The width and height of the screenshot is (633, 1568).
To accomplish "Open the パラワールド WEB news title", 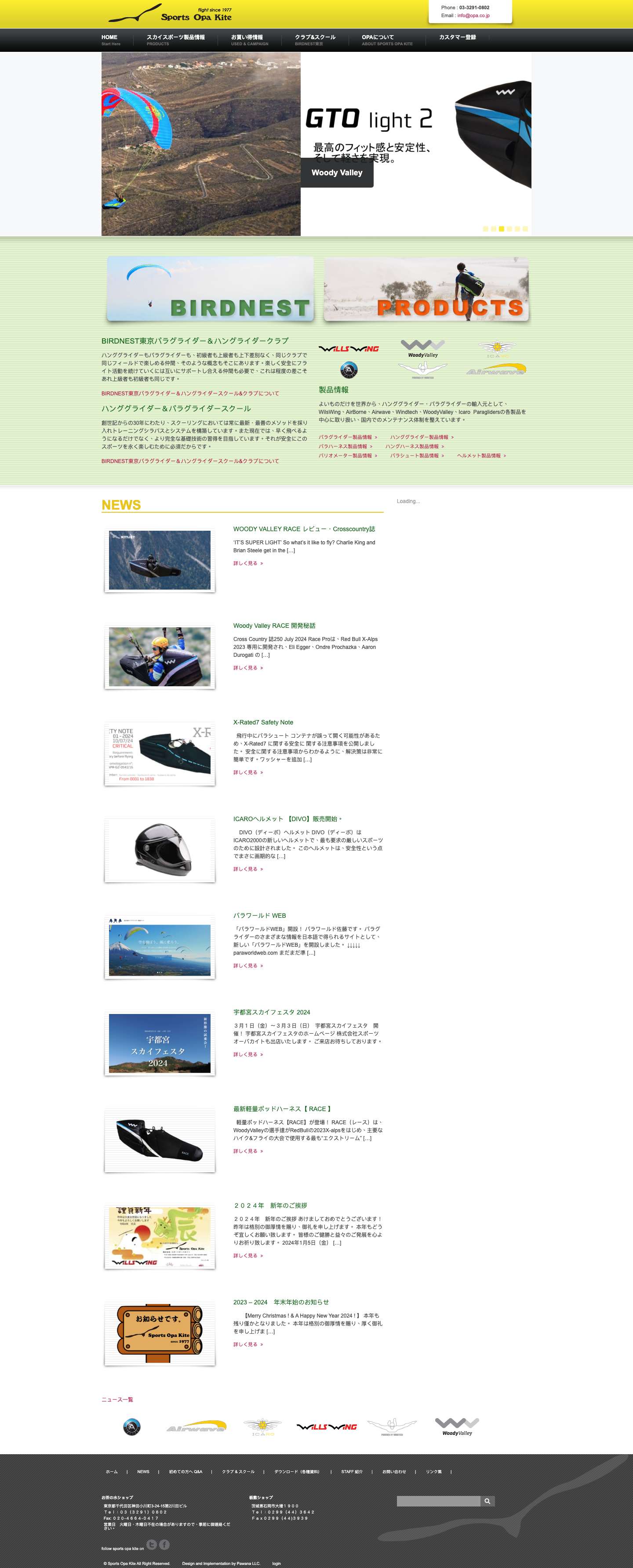I will tap(259, 916).
